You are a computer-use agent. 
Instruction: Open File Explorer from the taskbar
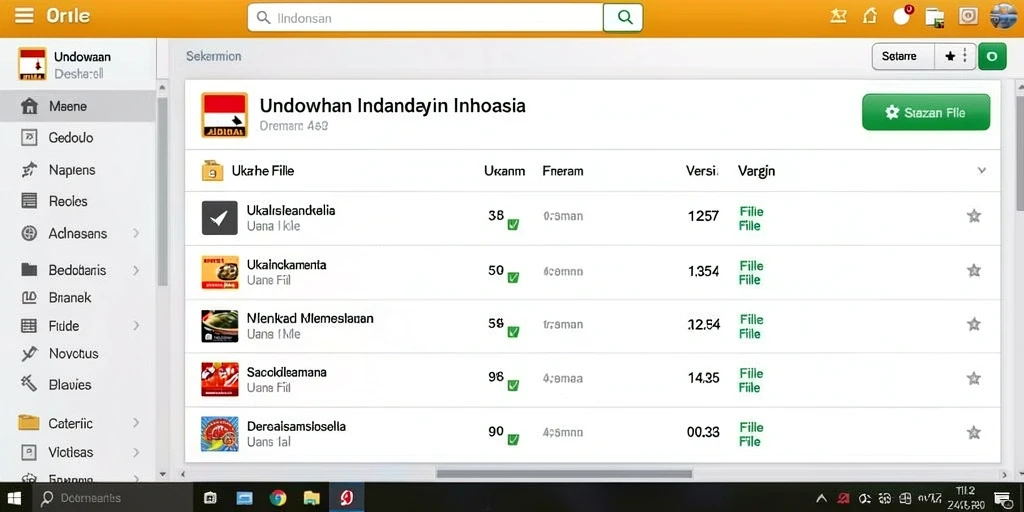click(312, 499)
